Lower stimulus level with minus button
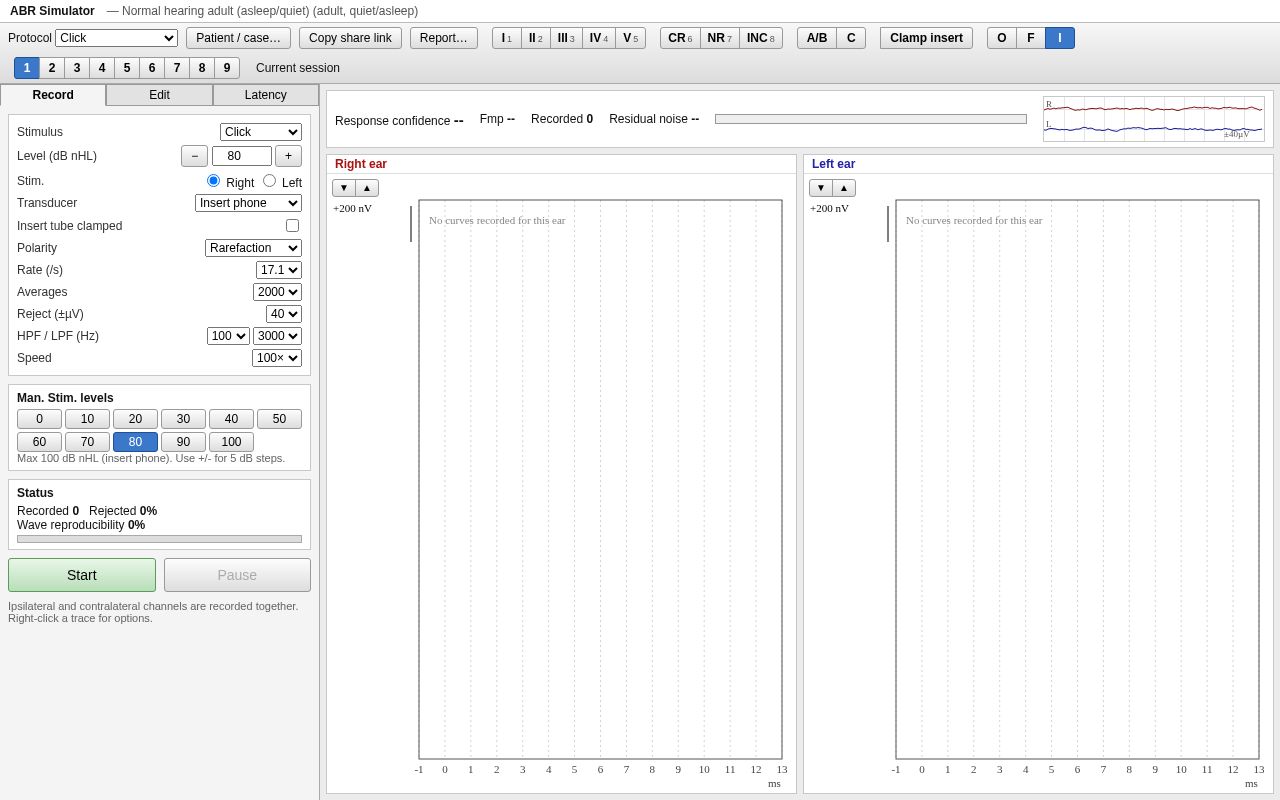The width and height of the screenshot is (1280, 800). coord(194,156)
